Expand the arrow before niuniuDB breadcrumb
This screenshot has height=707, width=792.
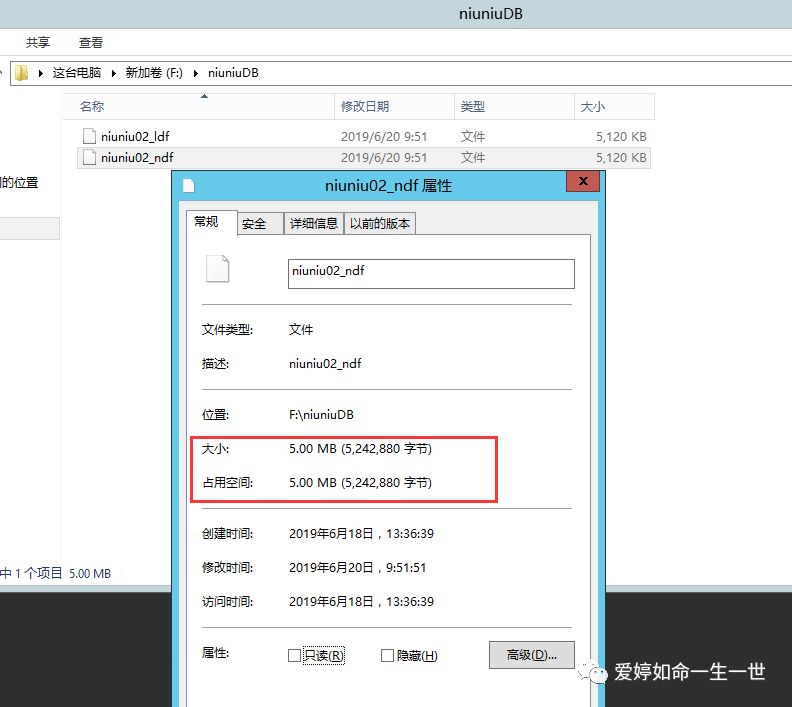point(196,73)
